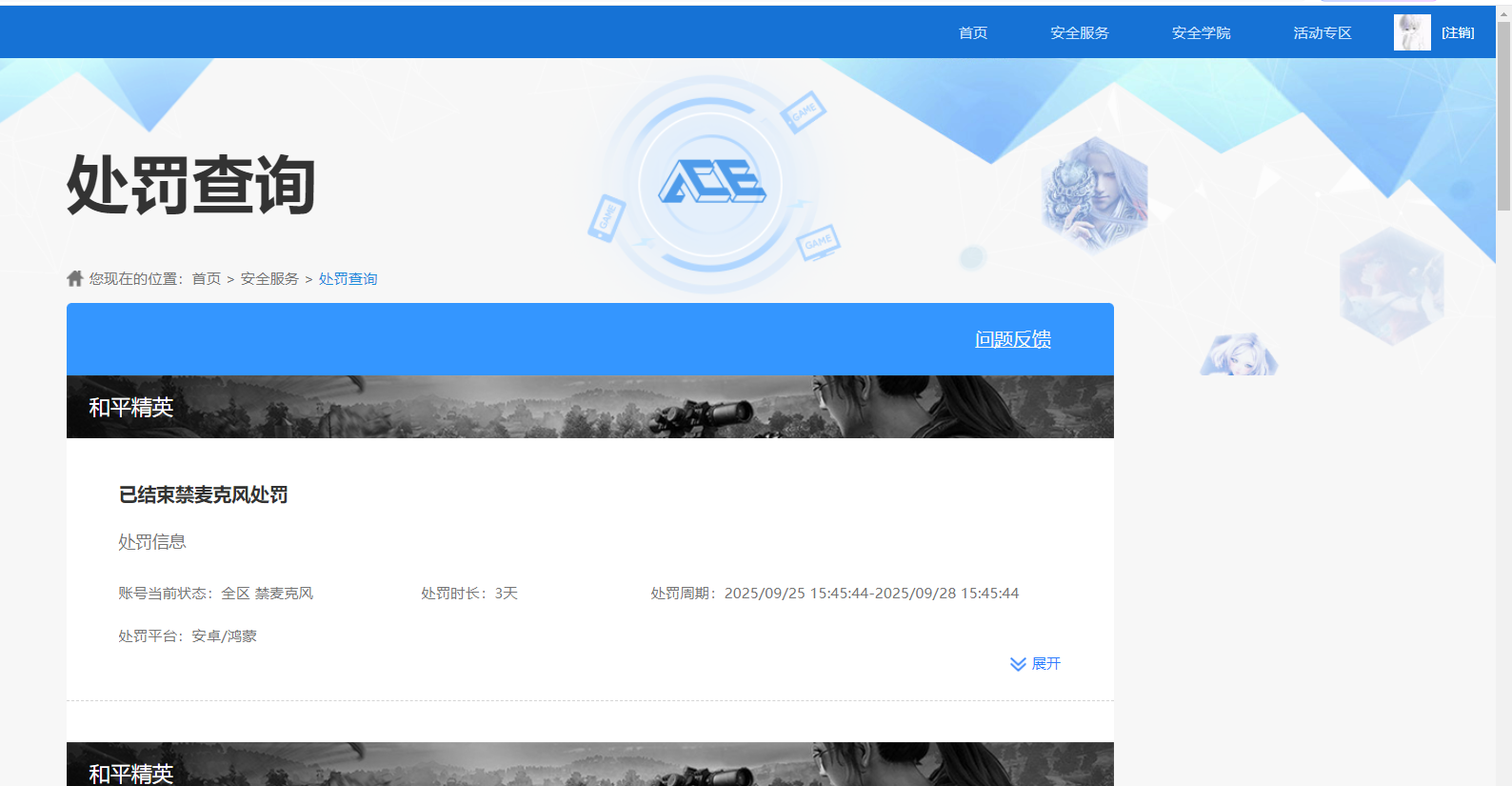The width and height of the screenshot is (1512, 786).
Task: Go to 安全学院 in the top navigation
Action: [1201, 33]
